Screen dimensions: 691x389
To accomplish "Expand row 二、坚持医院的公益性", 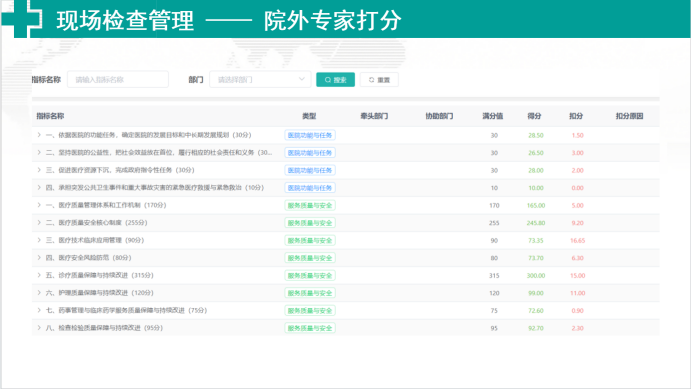I will point(39,152).
